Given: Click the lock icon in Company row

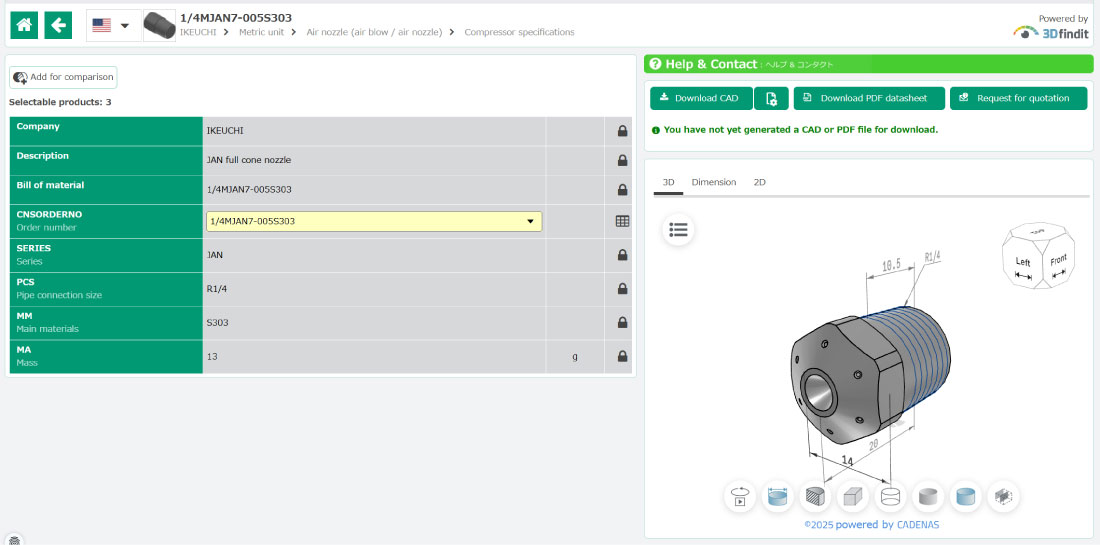Looking at the screenshot, I should pyautogui.click(x=622, y=131).
